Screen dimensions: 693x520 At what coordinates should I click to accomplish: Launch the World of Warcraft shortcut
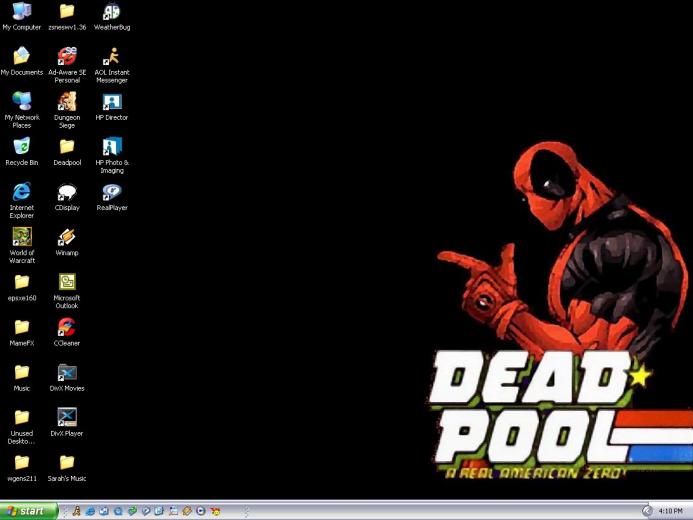(21, 246)
